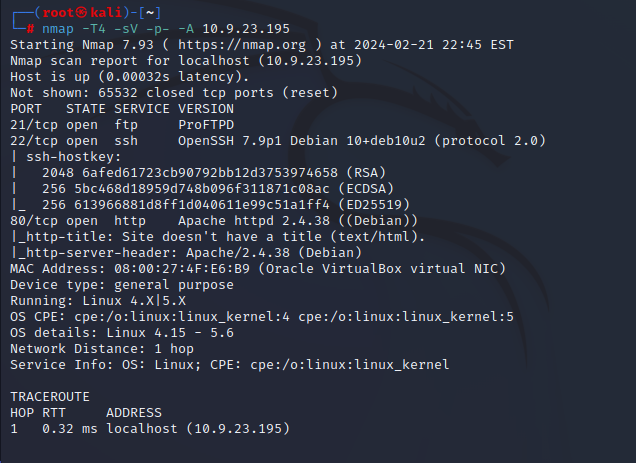This screenshot has height=463, width=636.
Task: Click the Network Distance: 1 hop line
Action: pos(102,349)
